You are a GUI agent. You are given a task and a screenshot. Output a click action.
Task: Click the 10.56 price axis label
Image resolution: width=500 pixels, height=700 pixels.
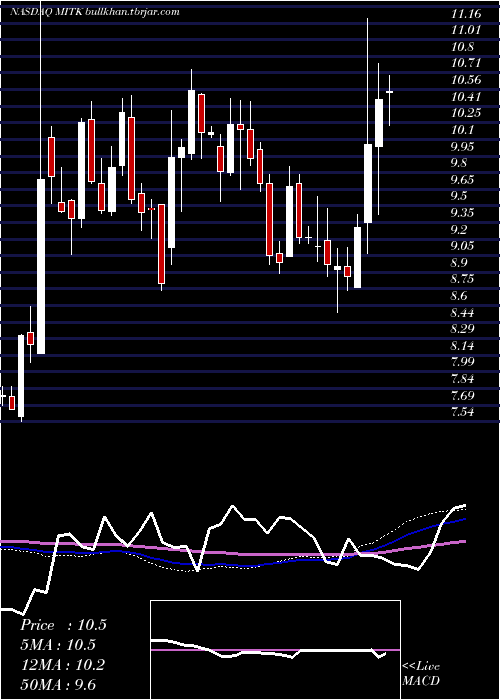[466, 80]
